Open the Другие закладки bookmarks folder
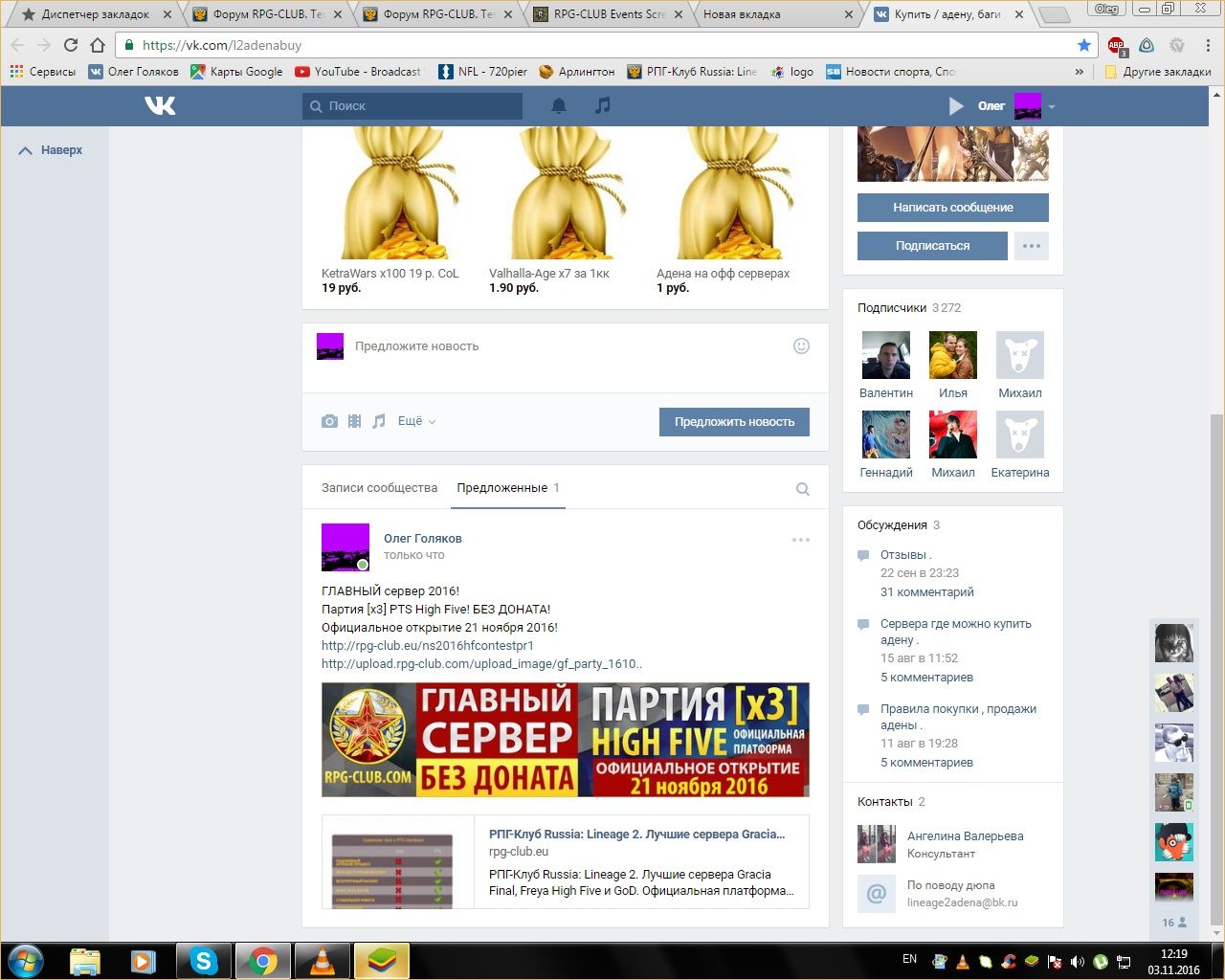The height and width of the screenshot is (980, 1225). point(1158,72)
